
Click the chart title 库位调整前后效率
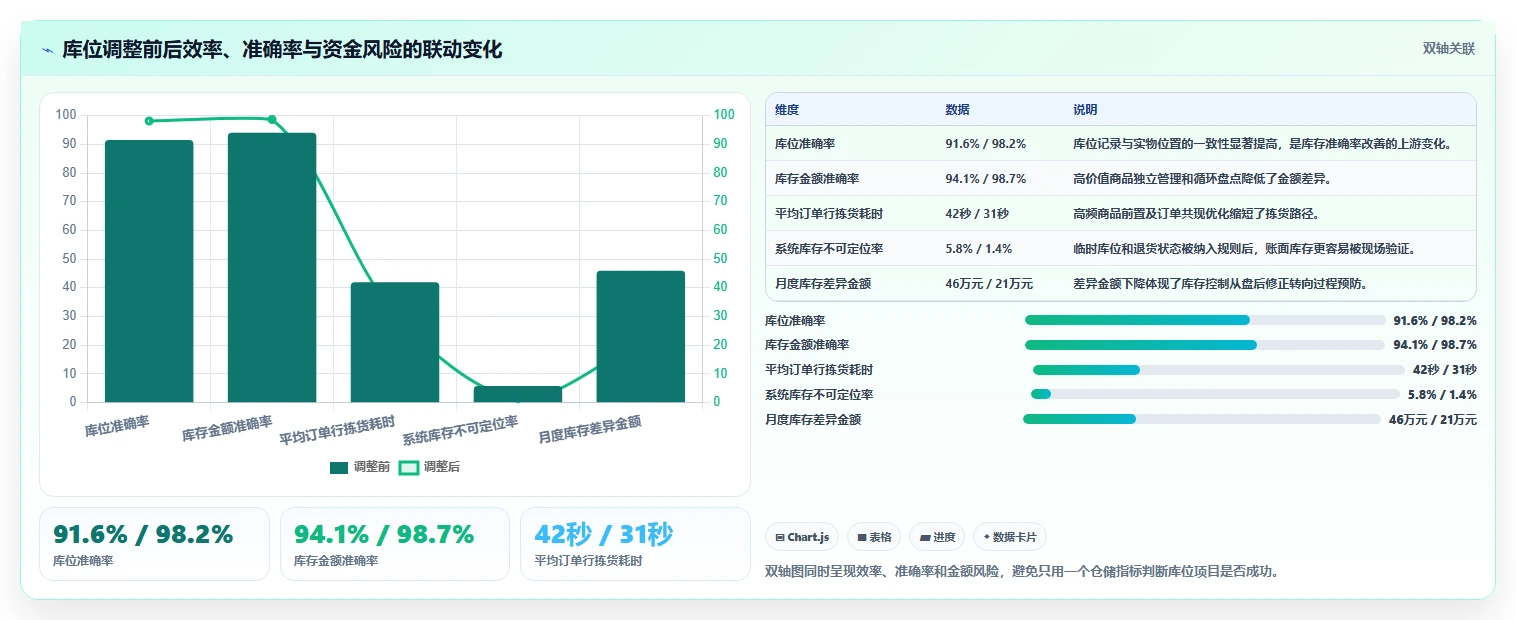[282, 50]
